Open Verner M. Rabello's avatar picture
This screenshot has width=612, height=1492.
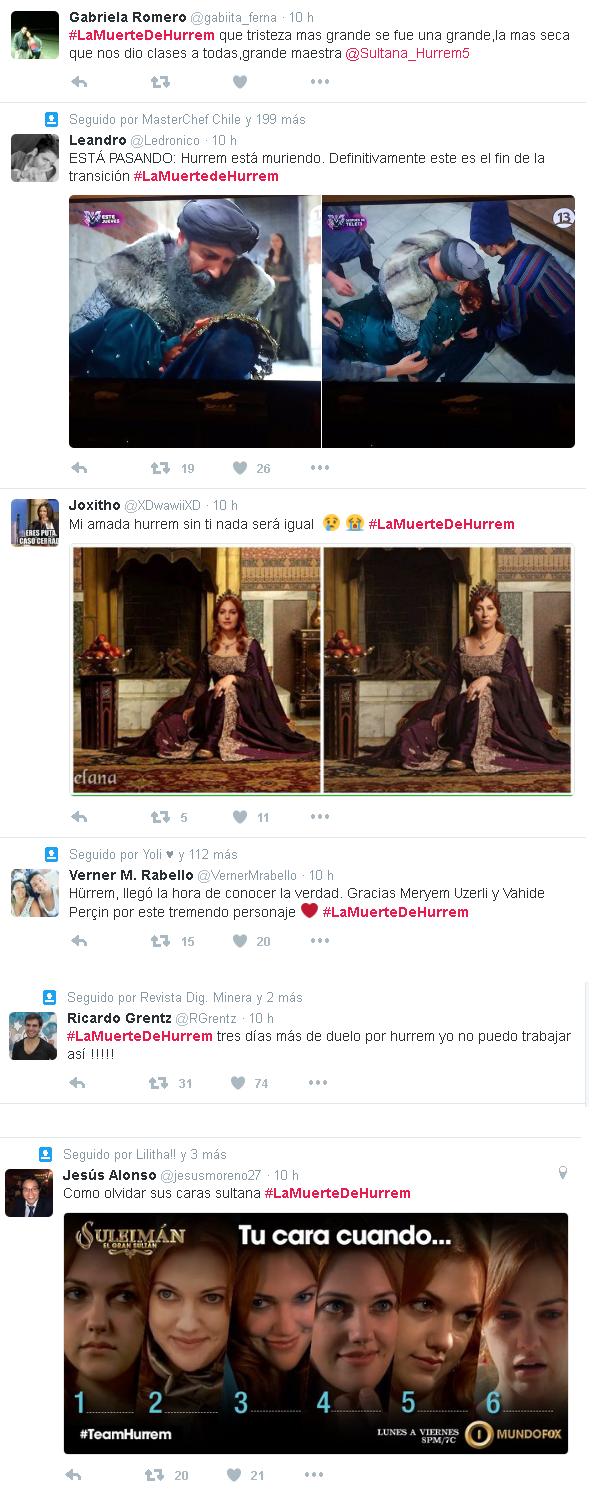pos(35,893)
